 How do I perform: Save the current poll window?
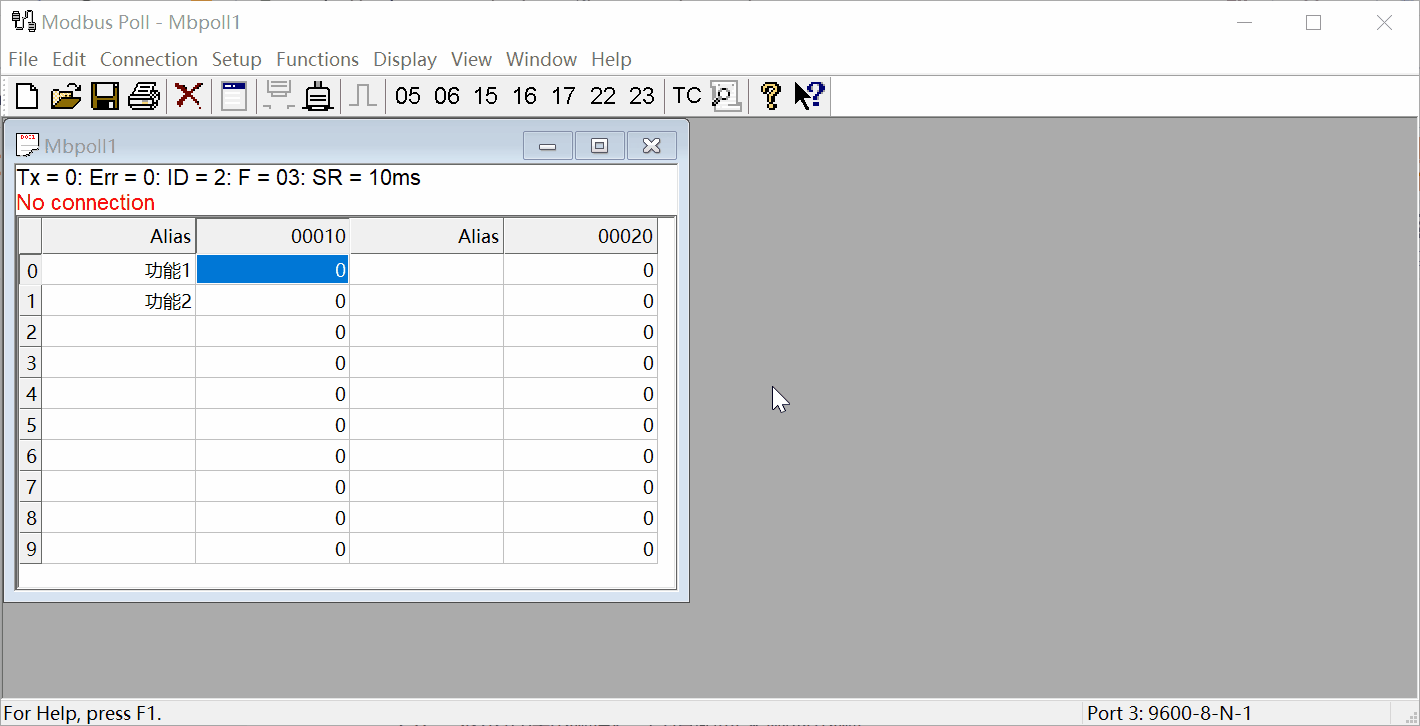pos(105,96)
